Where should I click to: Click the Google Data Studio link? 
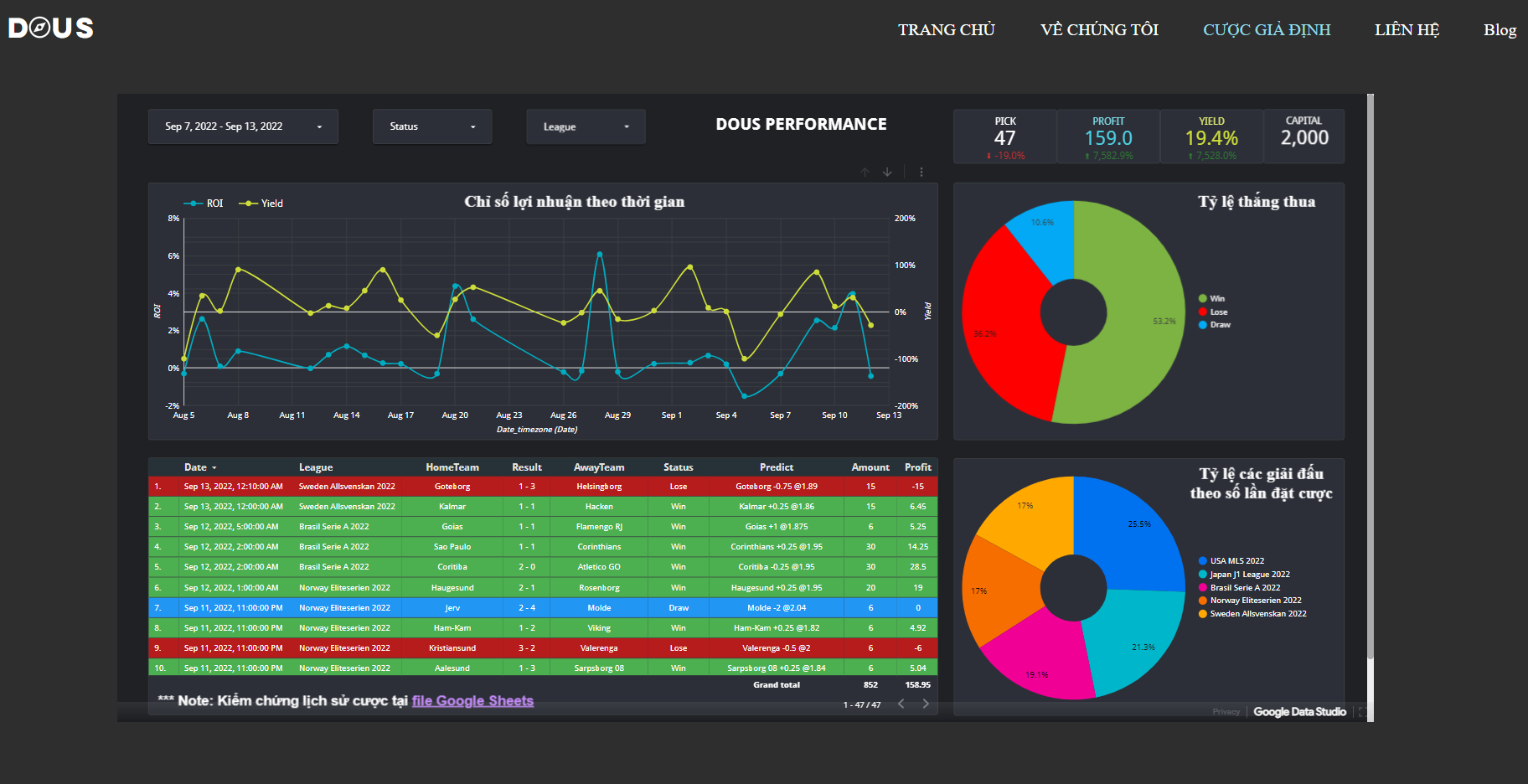(1299, 712)
